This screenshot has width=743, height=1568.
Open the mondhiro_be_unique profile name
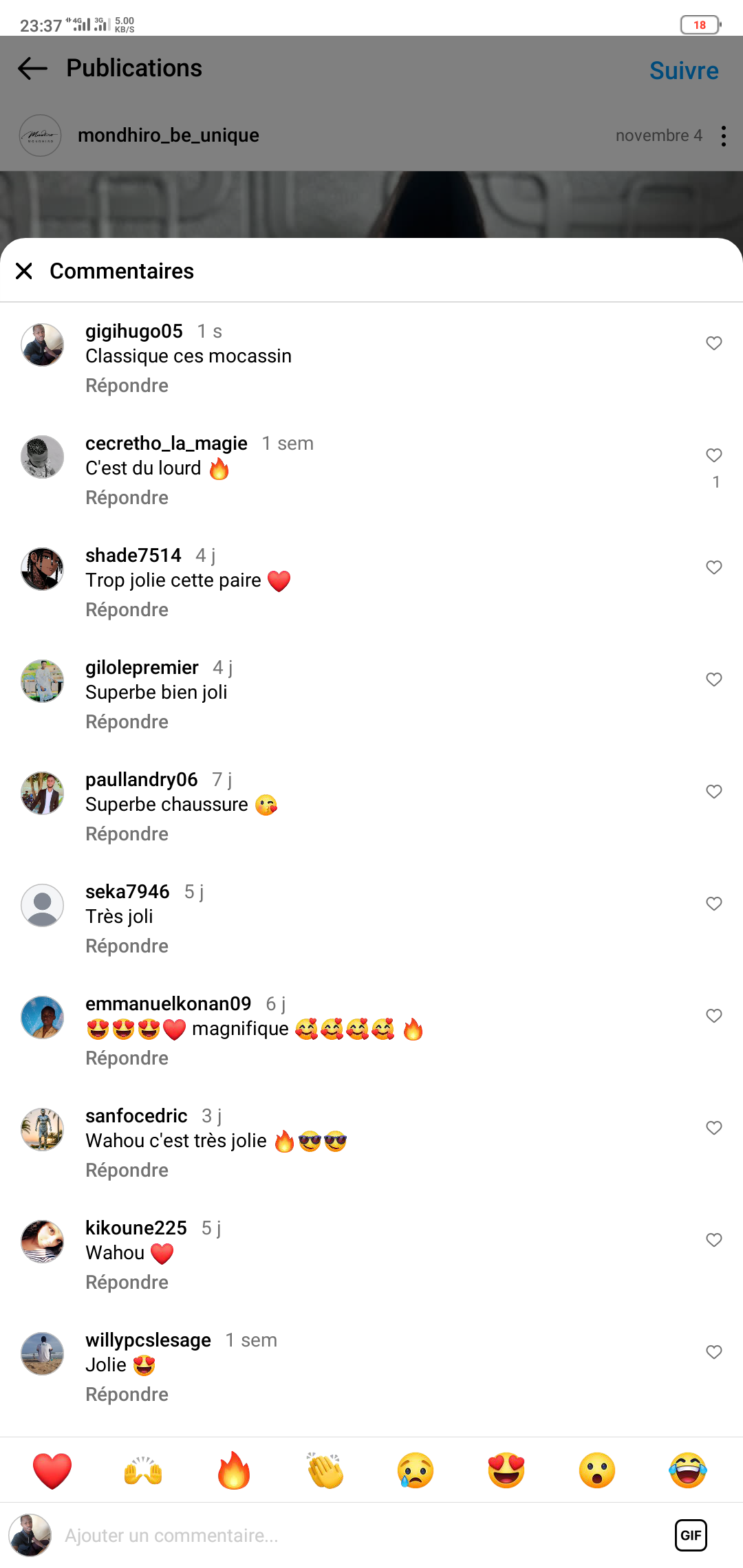169,135
